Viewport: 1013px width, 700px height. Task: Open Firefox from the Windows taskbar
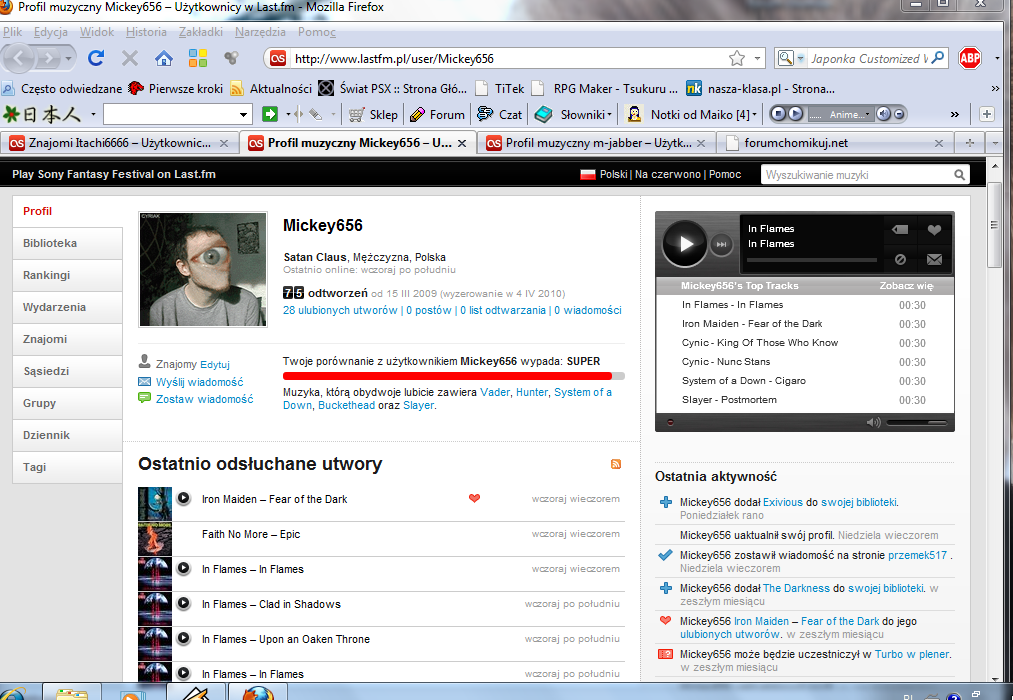tap(258, 694)
